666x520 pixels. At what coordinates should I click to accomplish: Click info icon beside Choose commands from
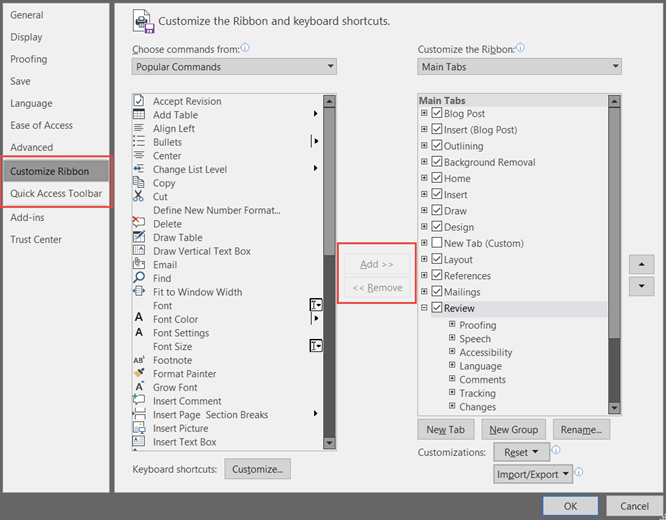point(245,48)
